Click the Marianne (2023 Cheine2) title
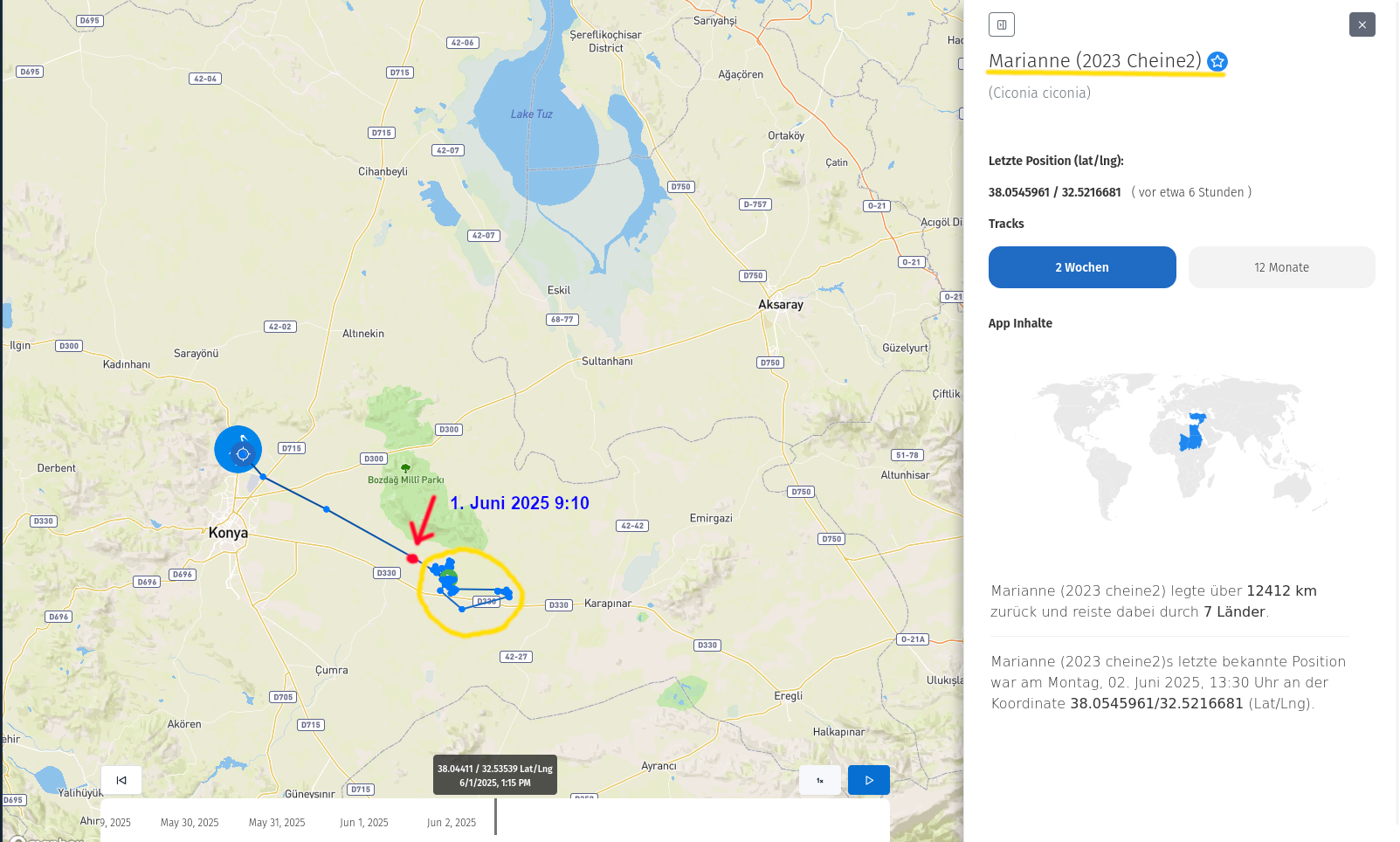The width and height of the screenshot is (1400, 842). 1094,61
